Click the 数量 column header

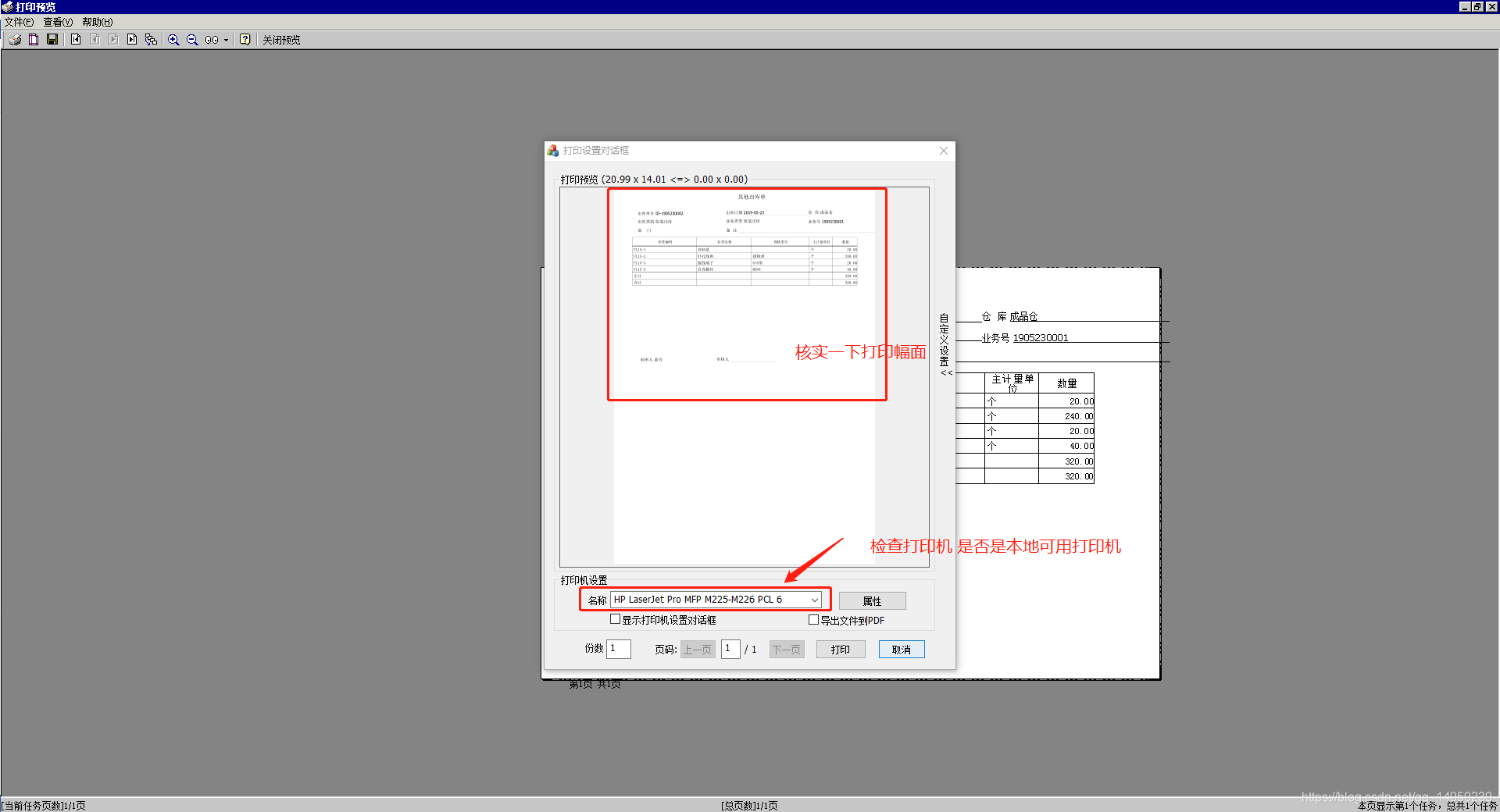tap(1066, 383)
